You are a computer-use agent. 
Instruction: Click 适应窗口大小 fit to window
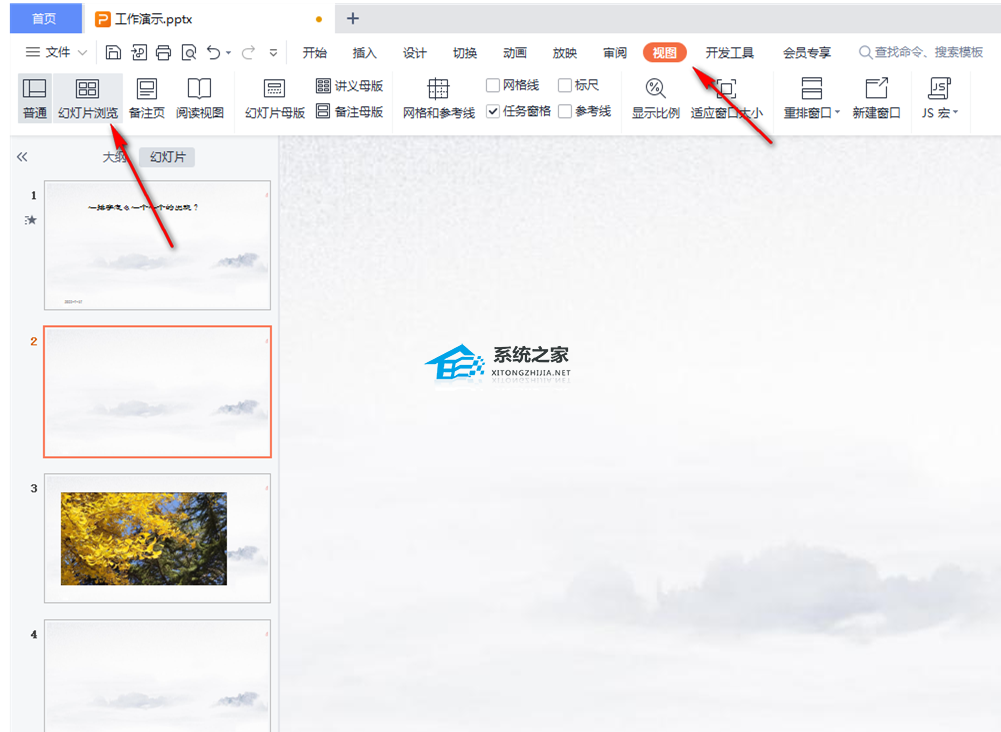tap(726, 98)
